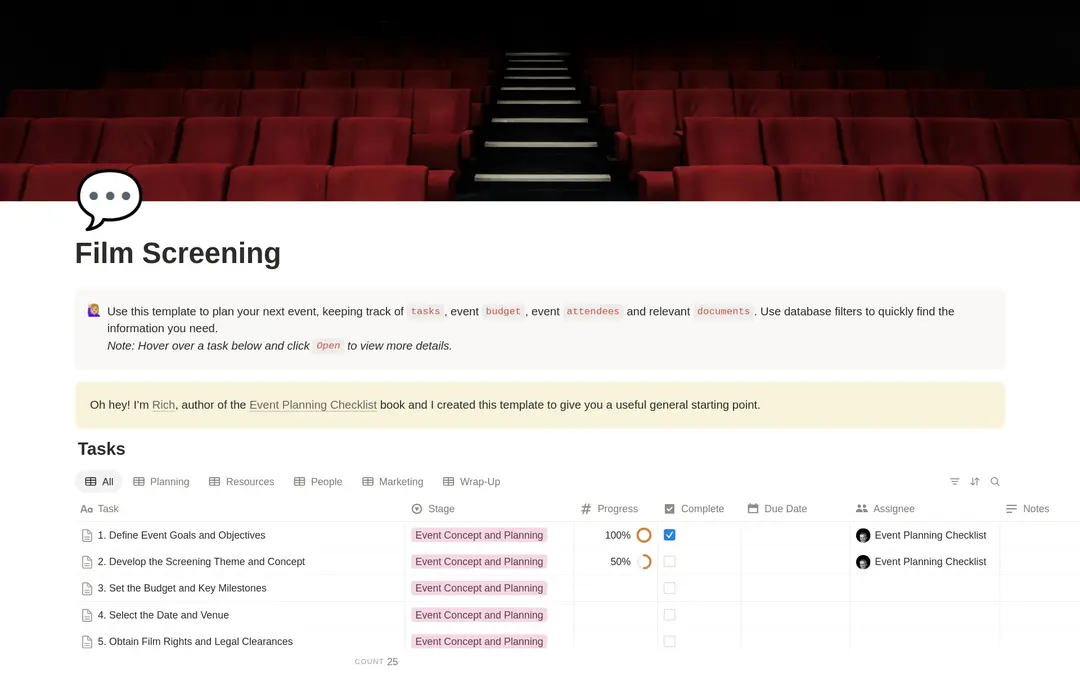This screenshot has height=674, width=1080.
Task: Click page icon of Obtain Film Rights row
Action: coord(87,642)
